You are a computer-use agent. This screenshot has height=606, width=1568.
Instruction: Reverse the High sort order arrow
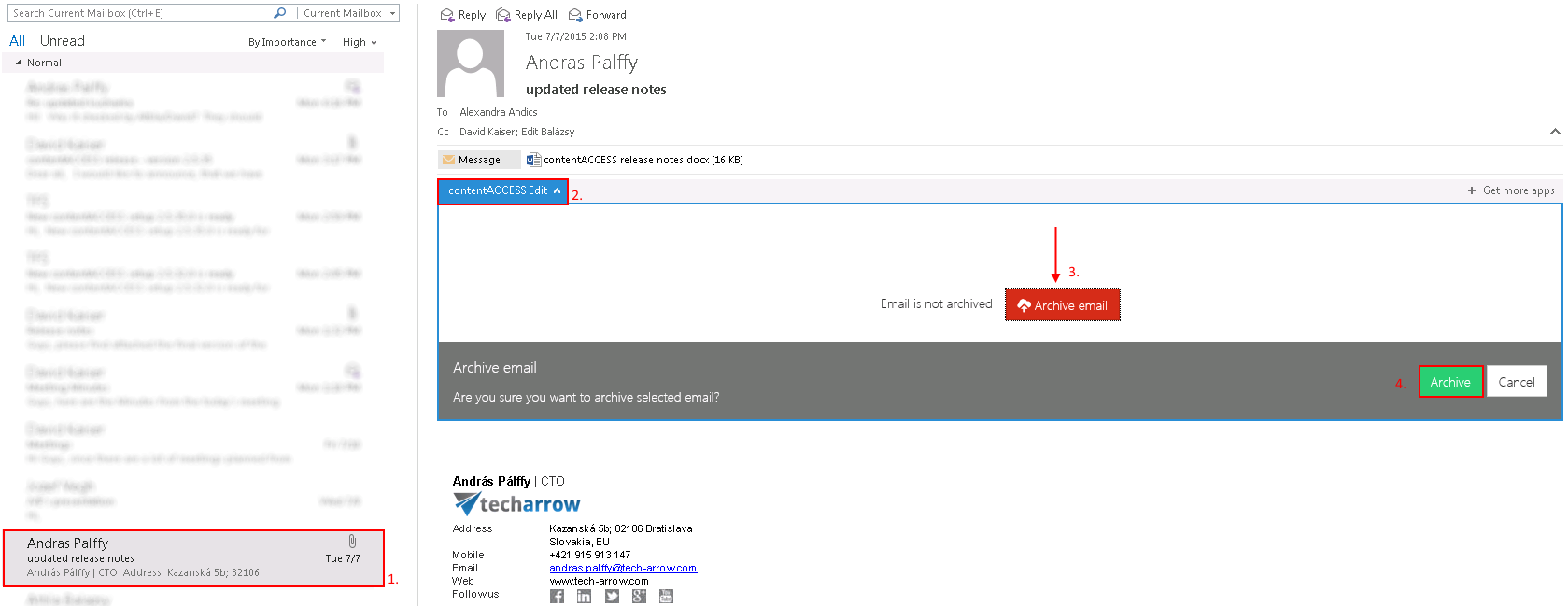click(x=374, y=41)
